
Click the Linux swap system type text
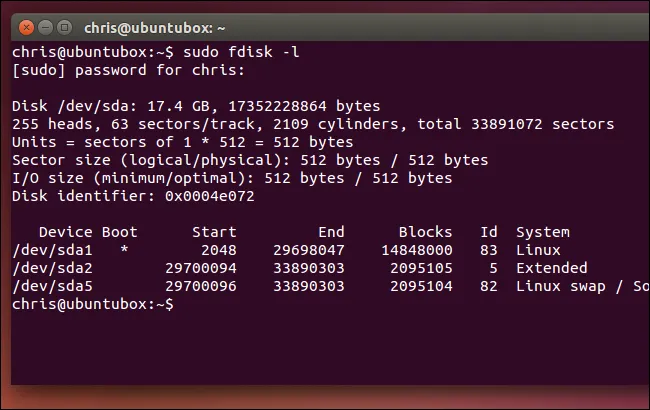561,286
